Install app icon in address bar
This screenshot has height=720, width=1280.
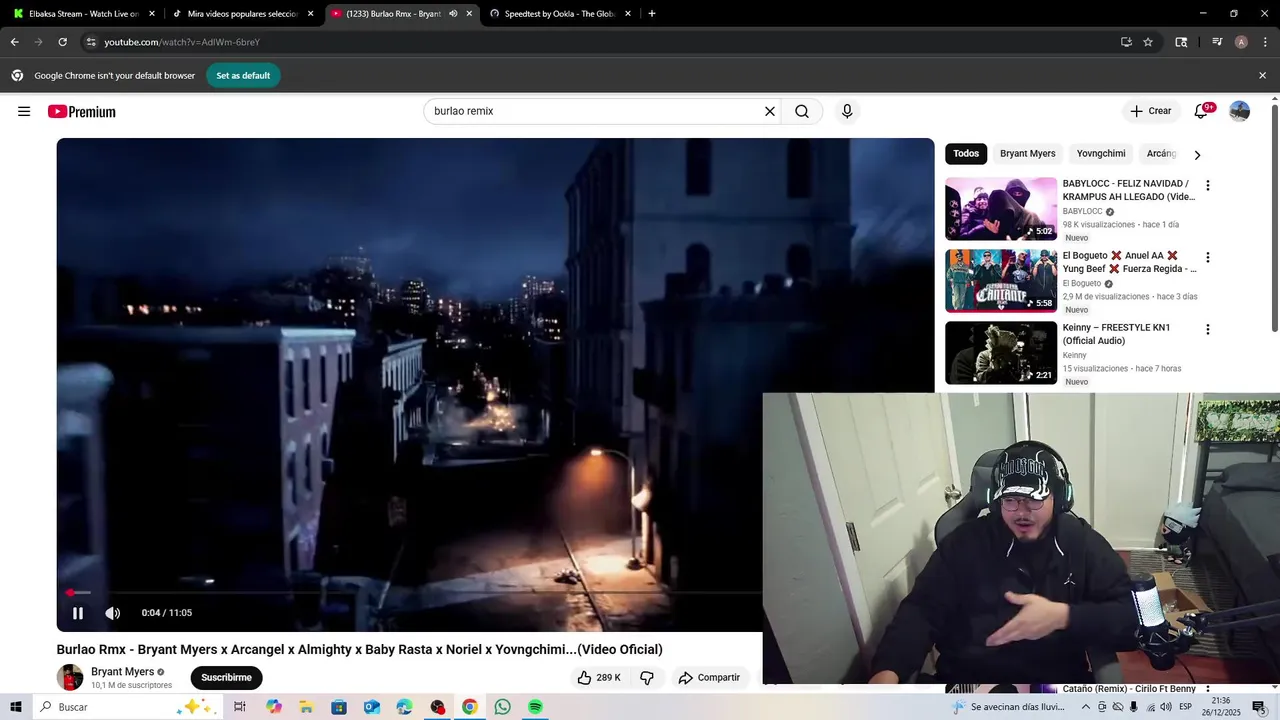pos(1126,42)
